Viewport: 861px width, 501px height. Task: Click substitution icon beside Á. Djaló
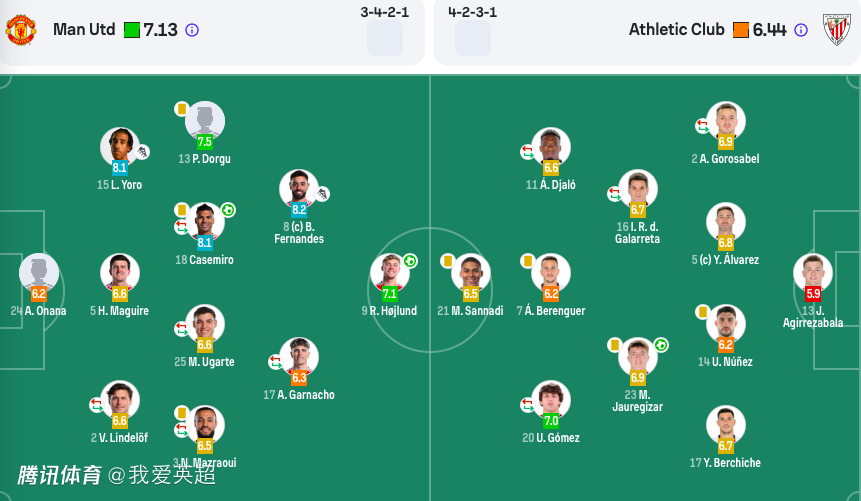527,152
